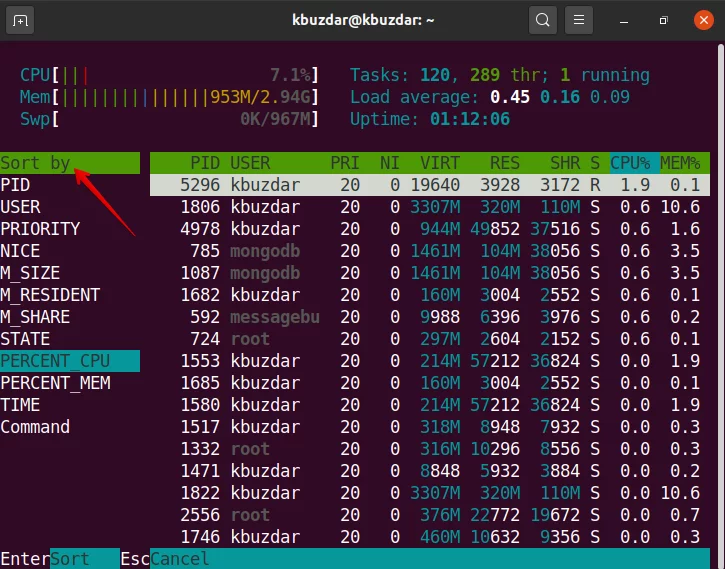Click the Uptime value 01:12:06
Screen dimensions: 725x569
470,119
